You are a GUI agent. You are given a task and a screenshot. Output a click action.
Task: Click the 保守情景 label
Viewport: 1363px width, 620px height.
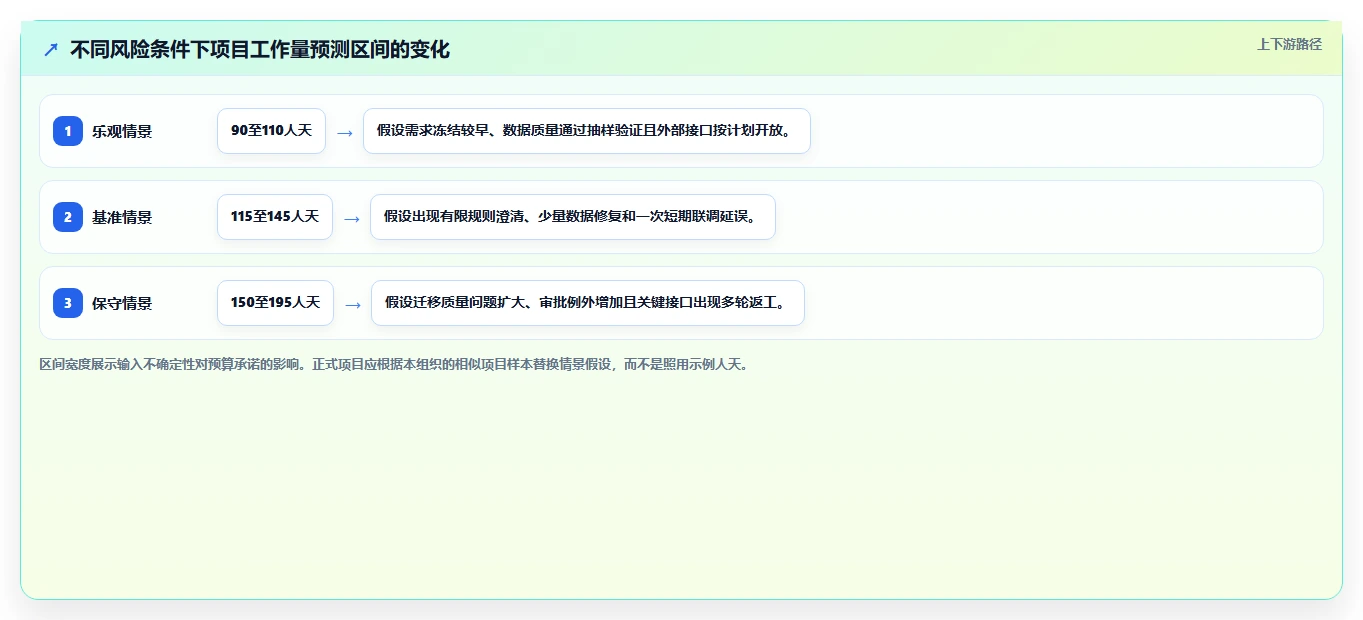pos(122,303)
